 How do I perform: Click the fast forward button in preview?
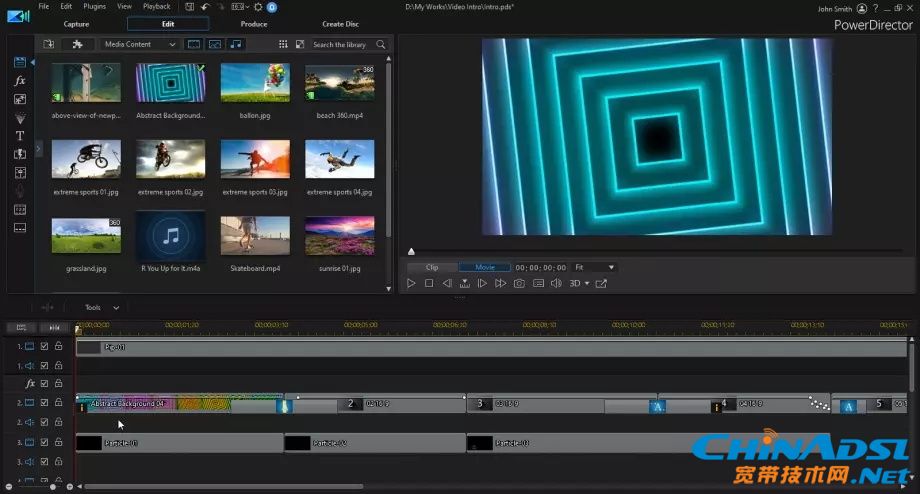[x=500, y=284]
